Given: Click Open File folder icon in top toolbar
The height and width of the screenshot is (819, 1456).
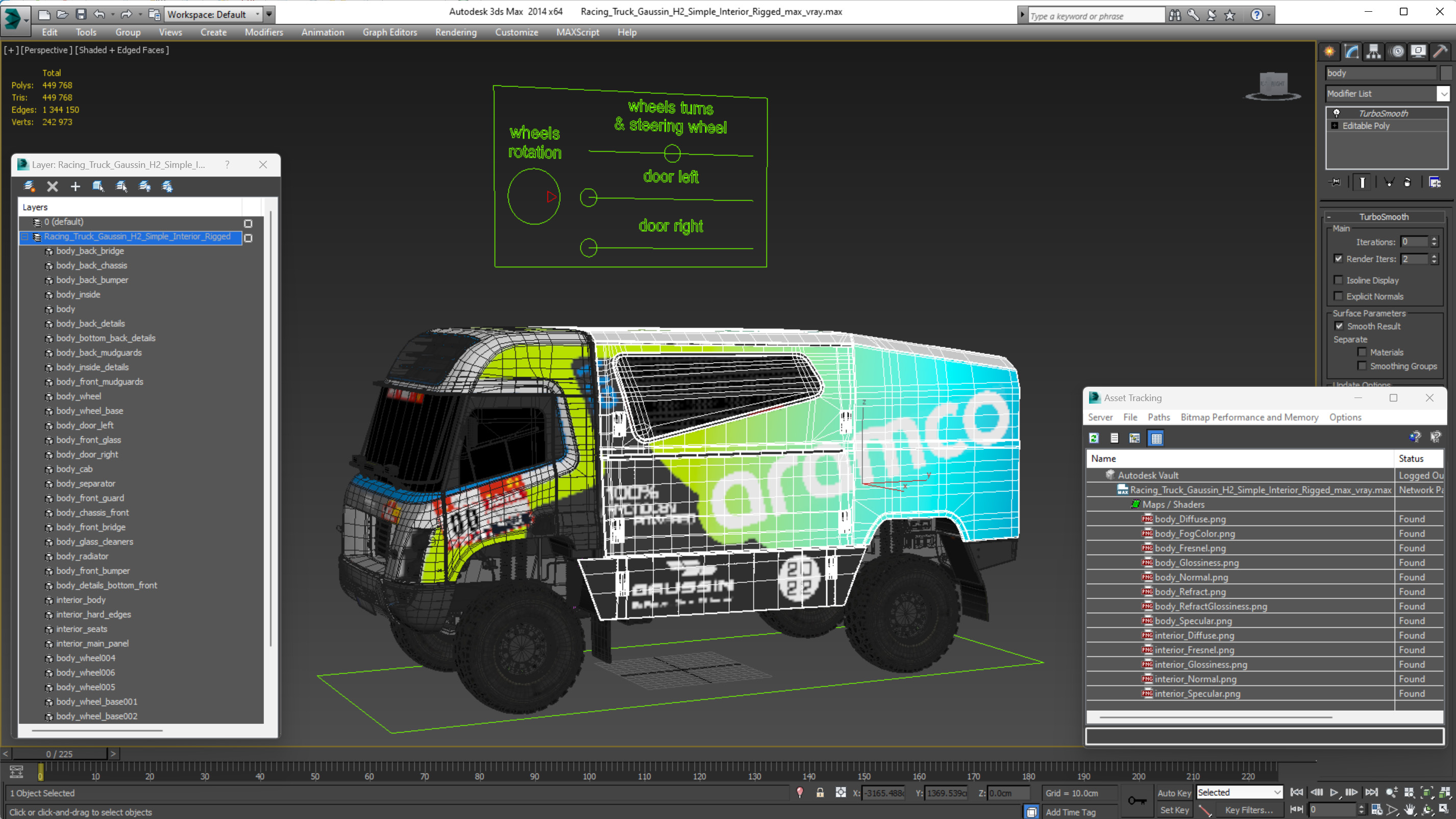Looking at the screenshot, I should [63, 14].
